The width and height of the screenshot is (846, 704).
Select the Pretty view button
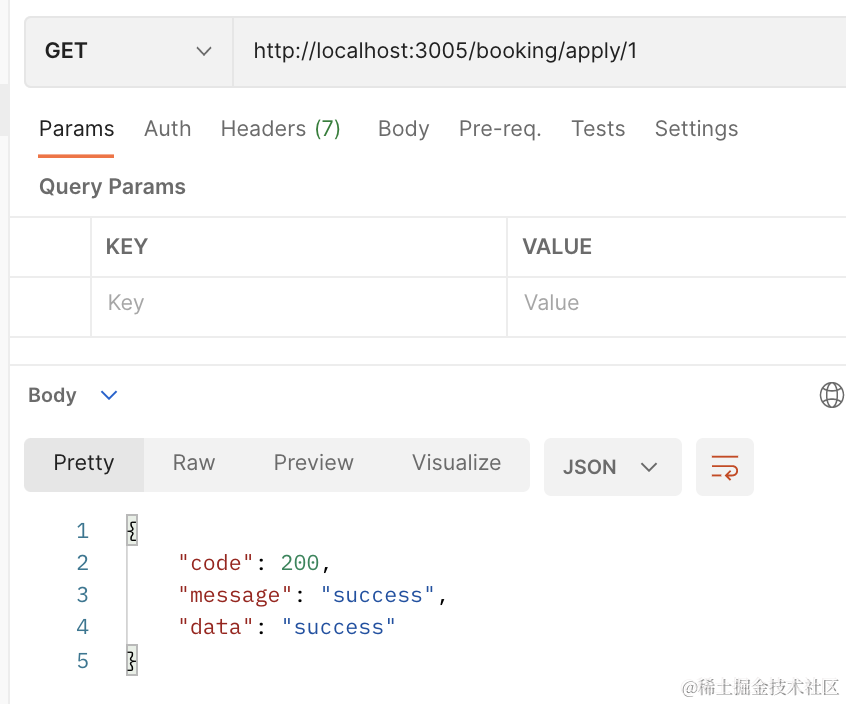click(84, 463)
